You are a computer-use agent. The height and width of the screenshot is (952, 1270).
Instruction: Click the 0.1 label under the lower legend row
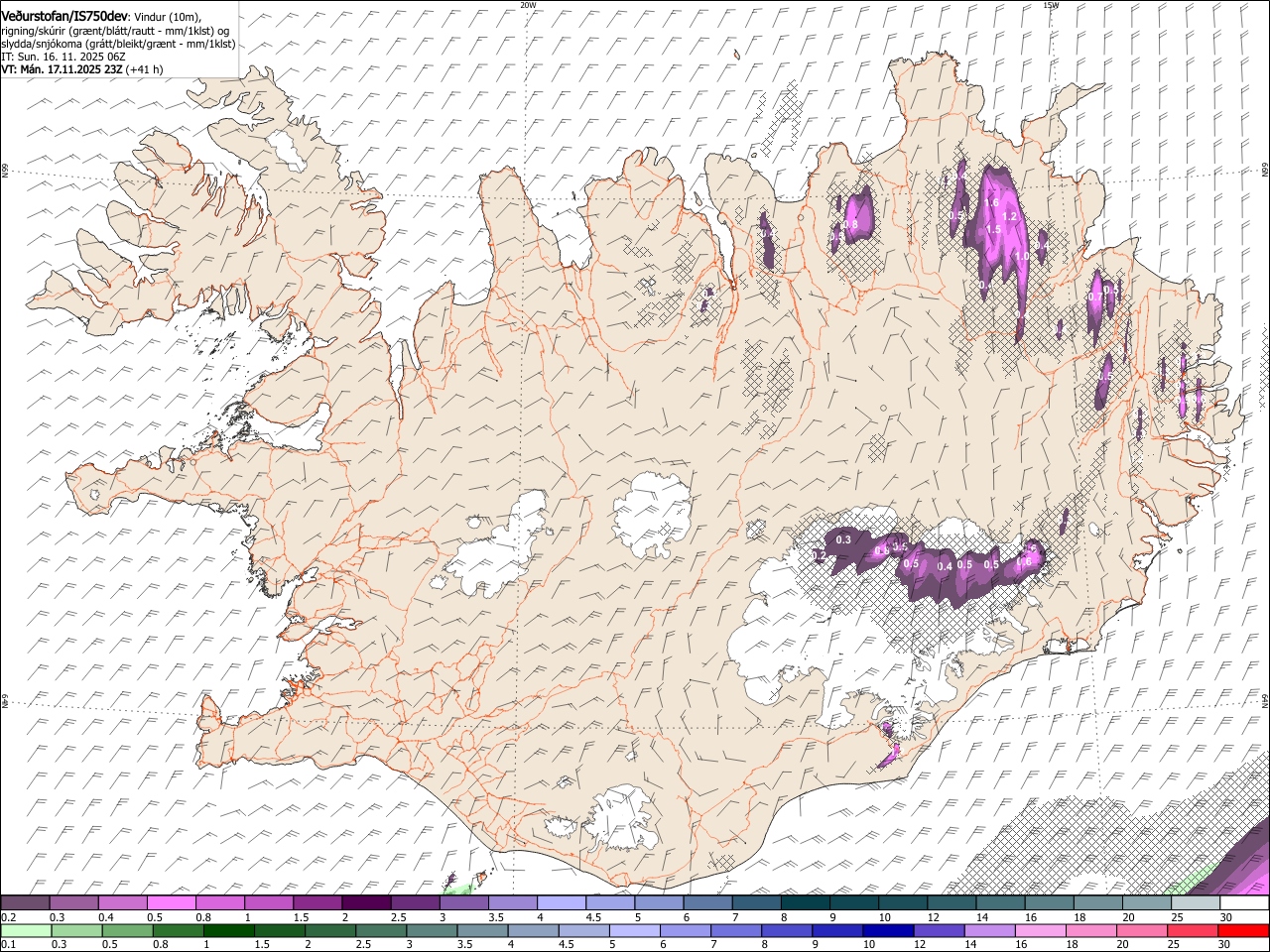[7, 944]
